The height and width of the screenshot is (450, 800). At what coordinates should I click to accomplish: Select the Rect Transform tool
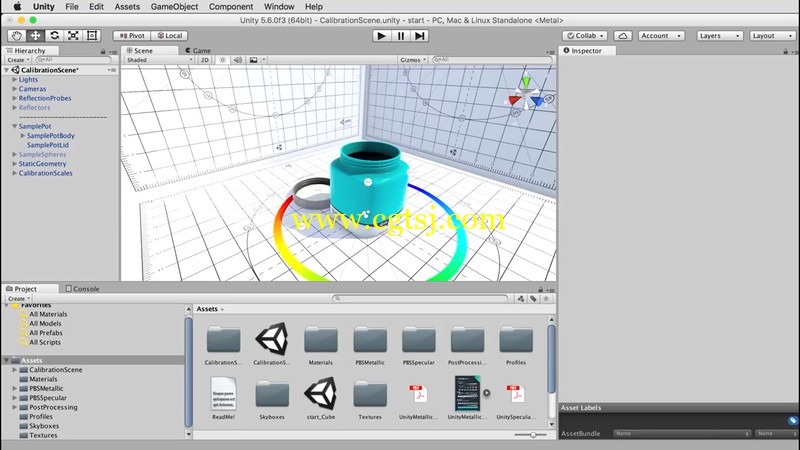[92, 36]
